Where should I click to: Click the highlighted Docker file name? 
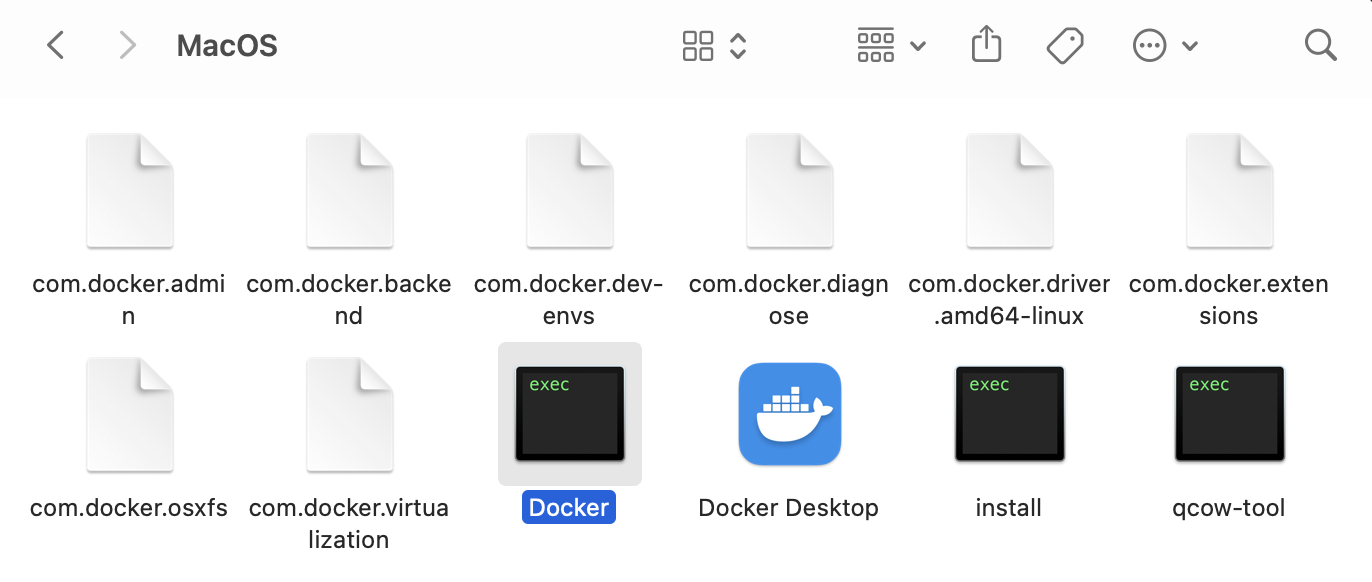pos(569,508)
